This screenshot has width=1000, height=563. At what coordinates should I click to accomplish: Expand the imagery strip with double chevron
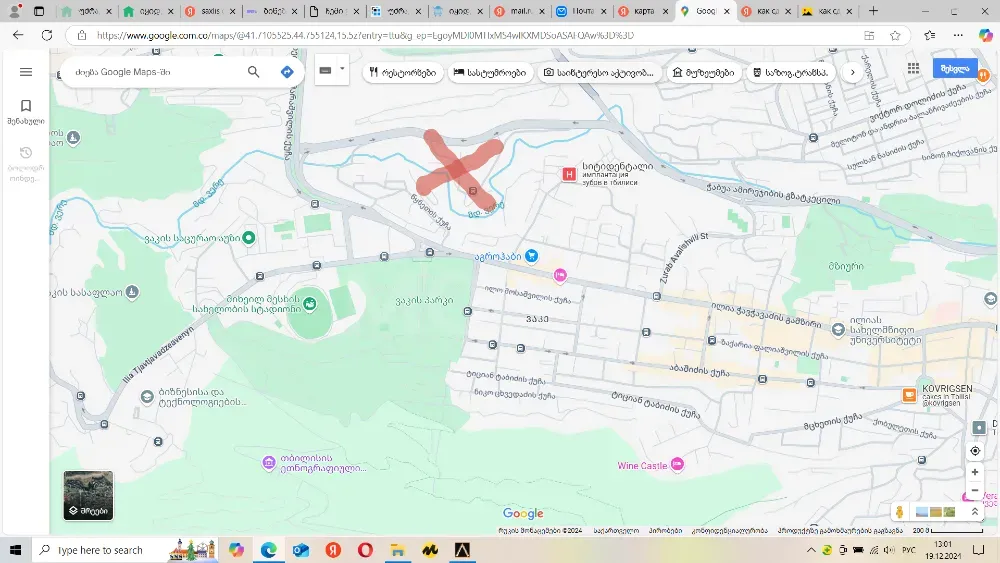coord(975,512)
